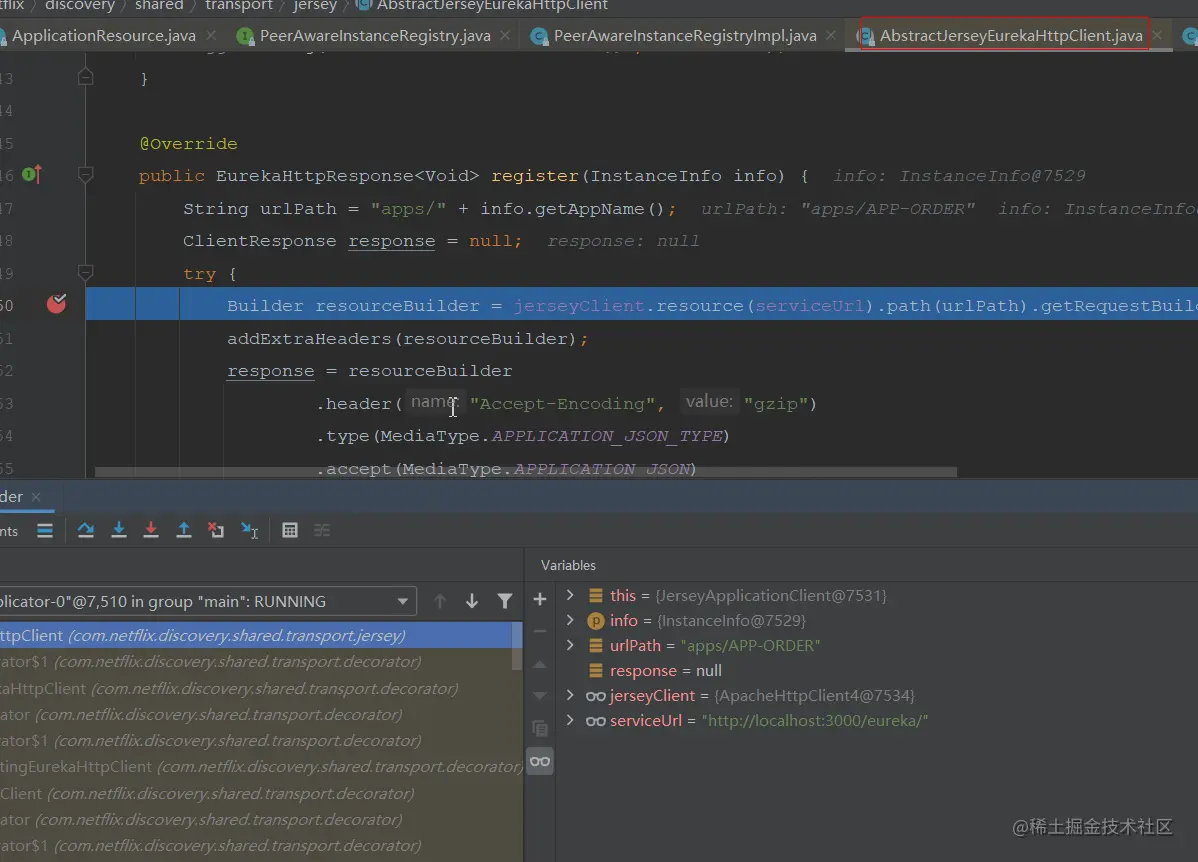
Task: Close the PeerAwareInstanceRegistry.java tab
Action: point(505,35)
